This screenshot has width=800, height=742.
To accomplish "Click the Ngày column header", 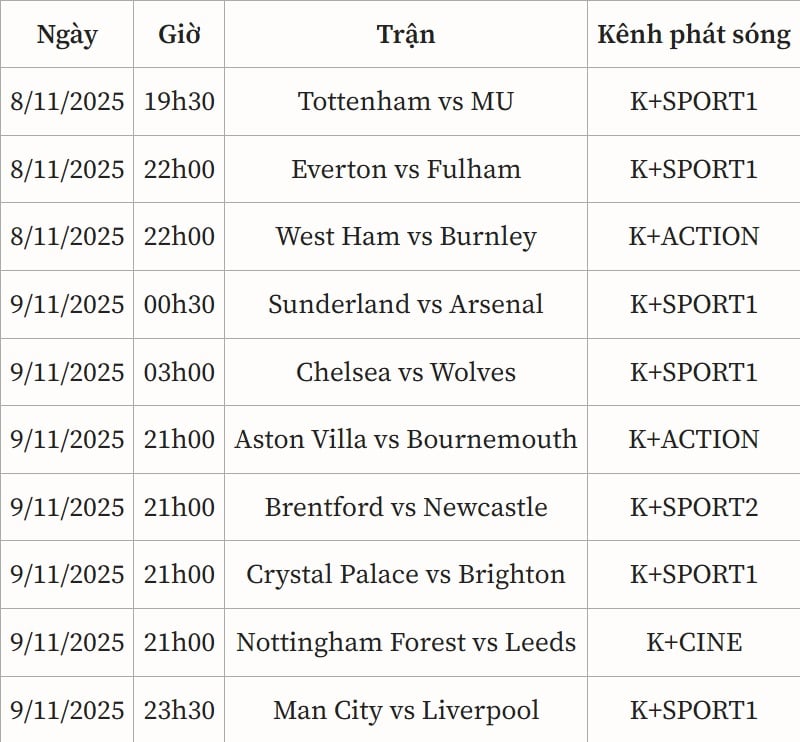I will (x=67, y=34).
